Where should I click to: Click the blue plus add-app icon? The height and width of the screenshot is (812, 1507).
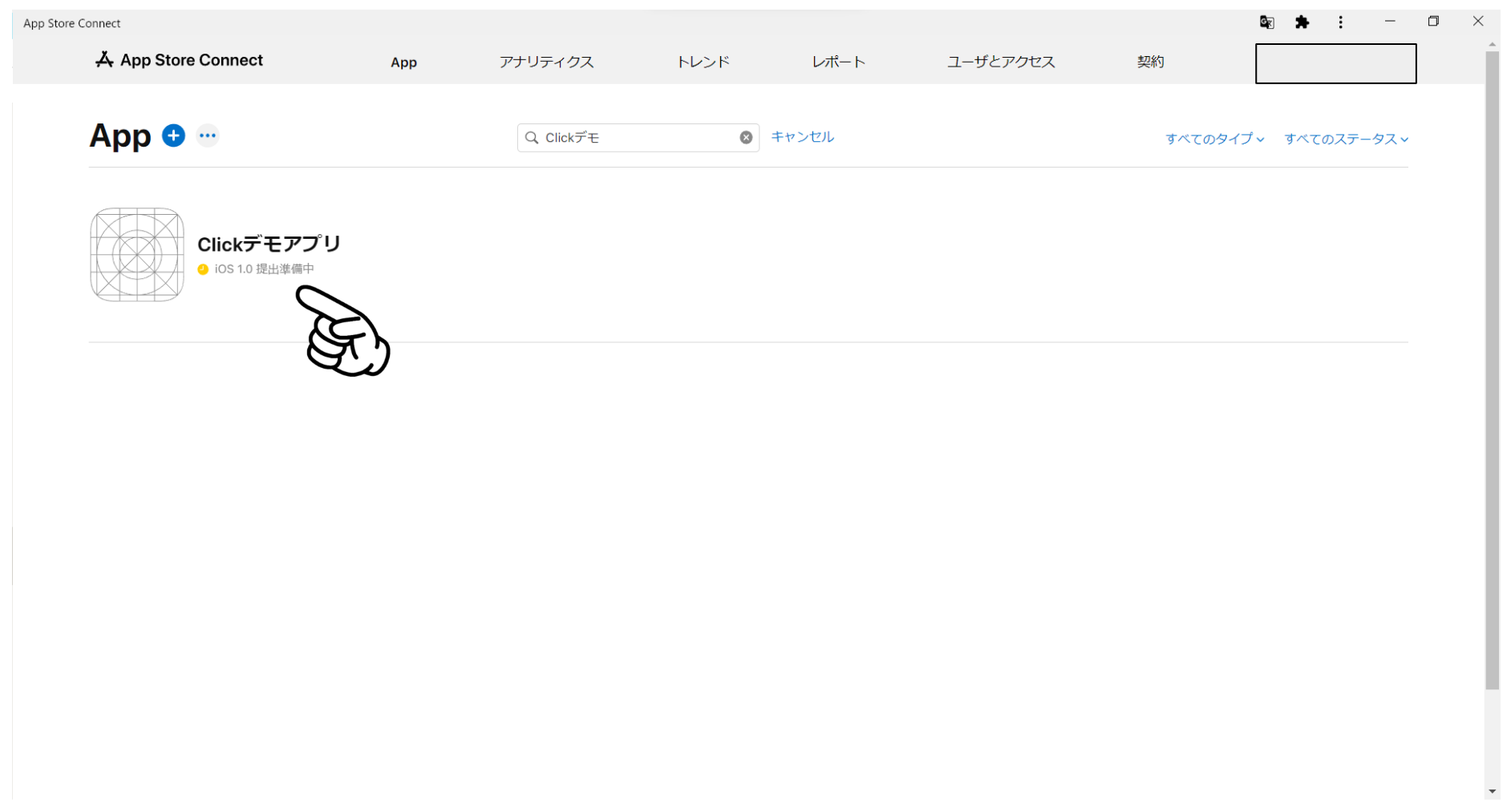click(x=173, y=135)
